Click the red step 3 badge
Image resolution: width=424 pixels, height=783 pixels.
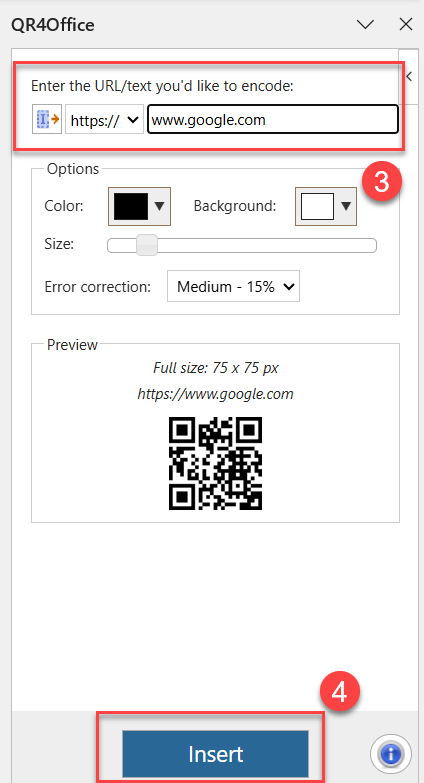point(382,183)
